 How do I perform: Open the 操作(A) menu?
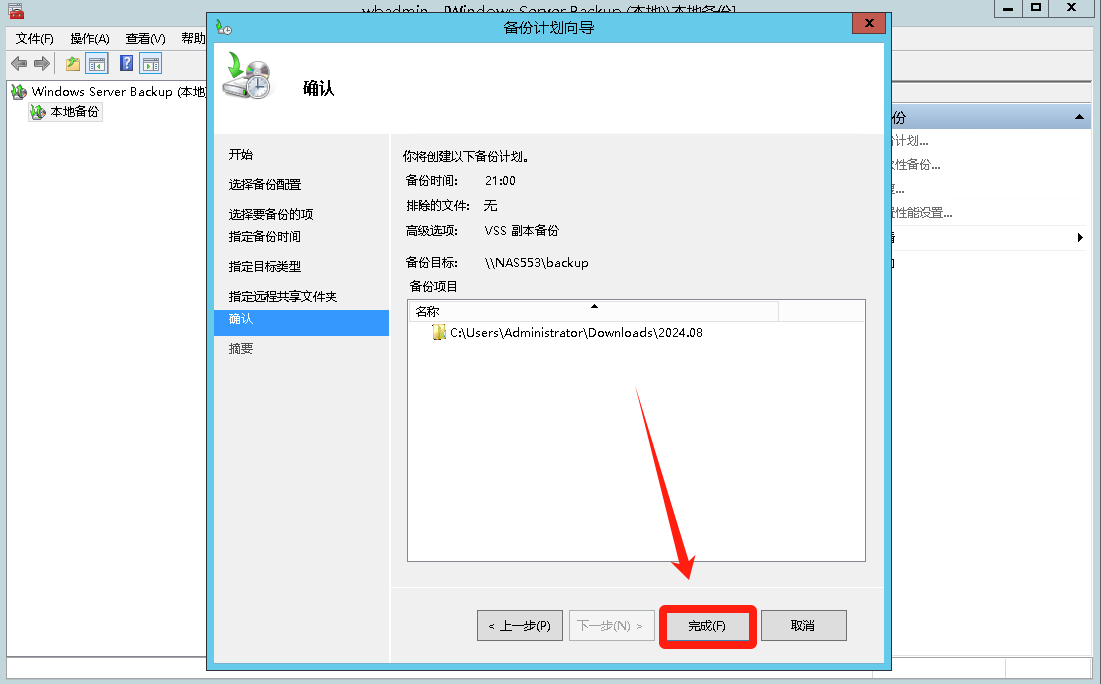[x=90, y=39]
